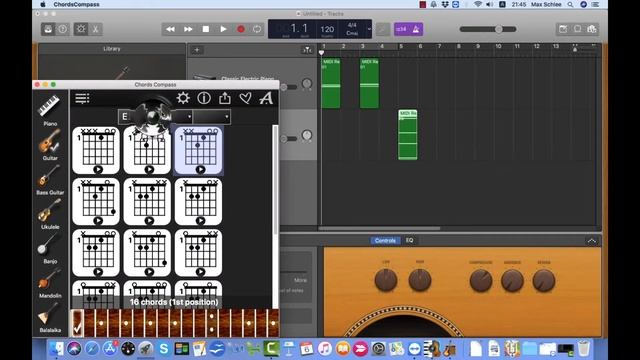Start GarageBand playback with Play button

click(223, 29)
